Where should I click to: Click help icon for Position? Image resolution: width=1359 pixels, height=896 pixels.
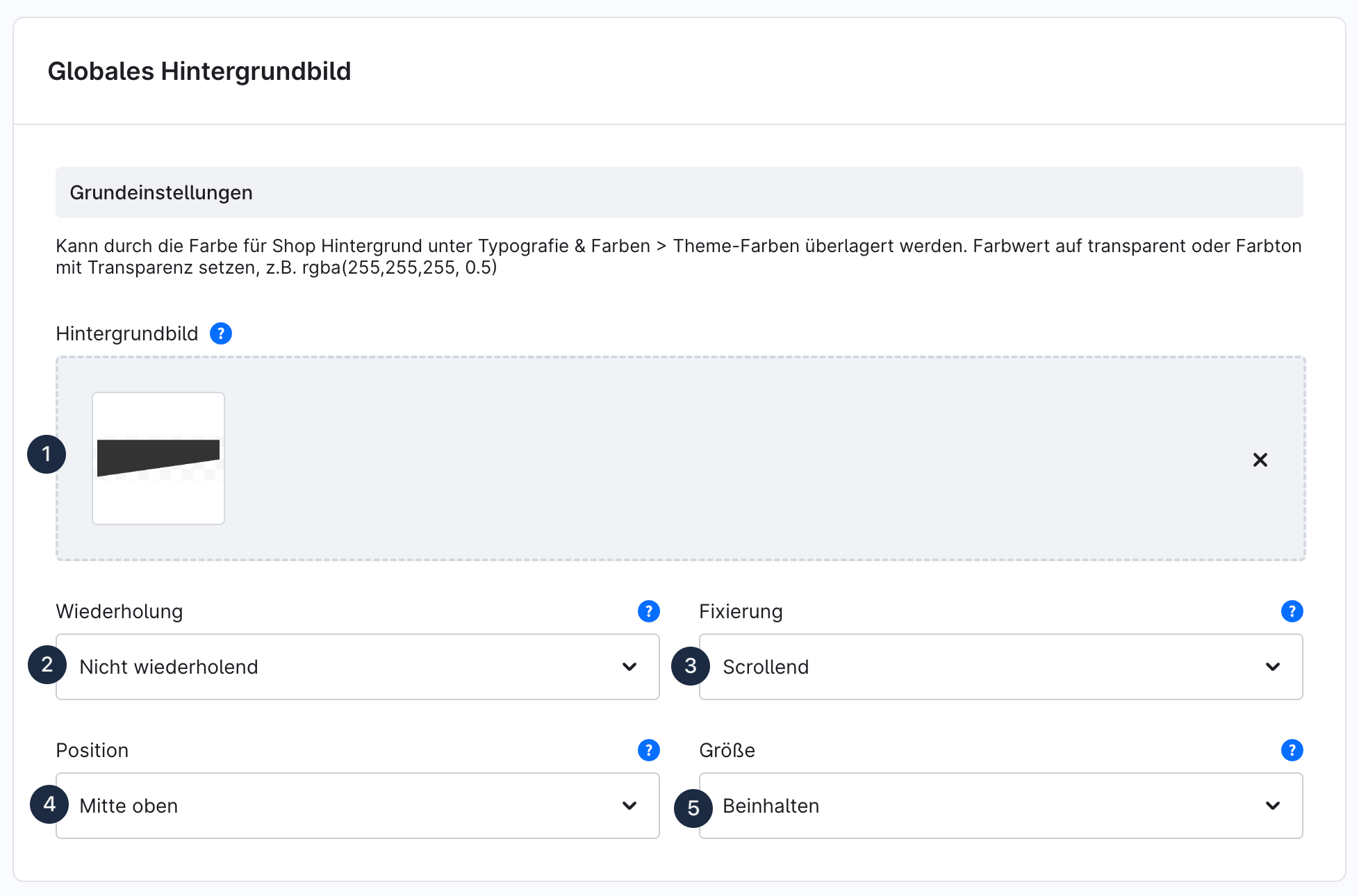(648, 750)
